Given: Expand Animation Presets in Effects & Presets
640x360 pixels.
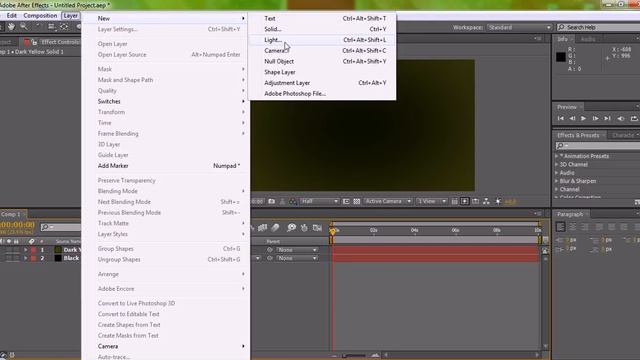Looking at the screenshot, I should pyautogui.click(x=557, y=156).
